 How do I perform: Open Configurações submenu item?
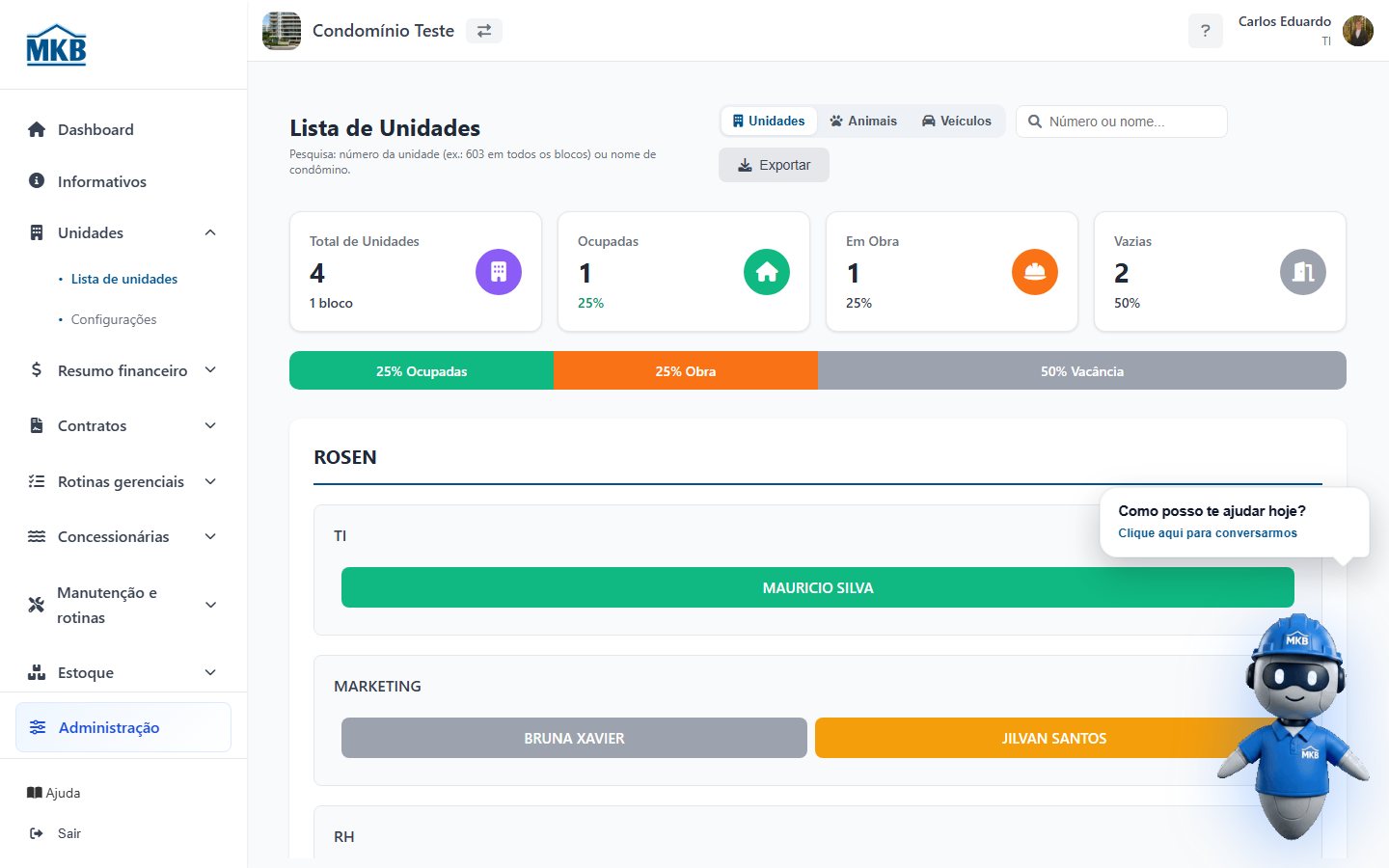point(114,319)
